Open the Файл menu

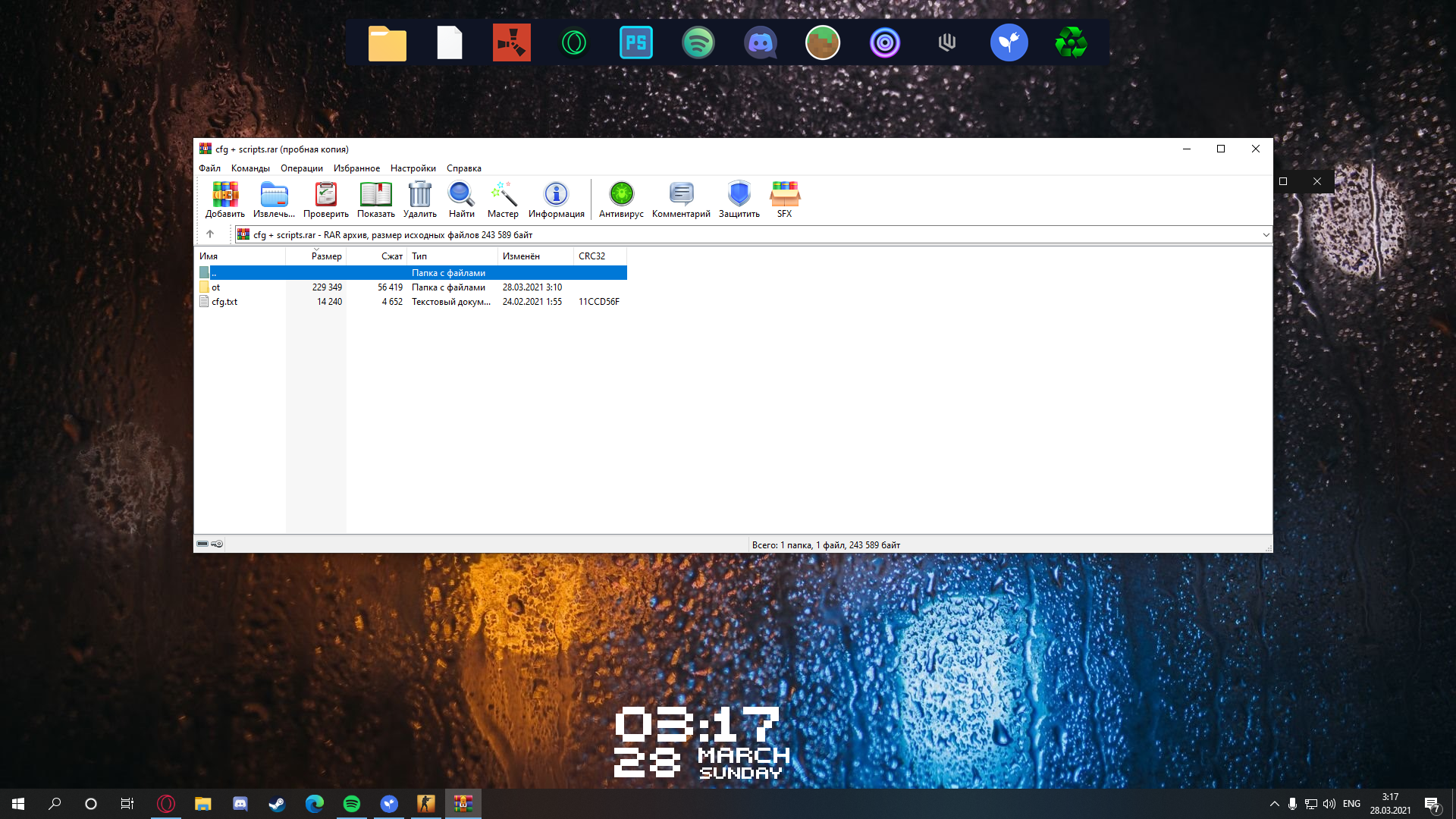pyautogui.click(x=209, y=168)
